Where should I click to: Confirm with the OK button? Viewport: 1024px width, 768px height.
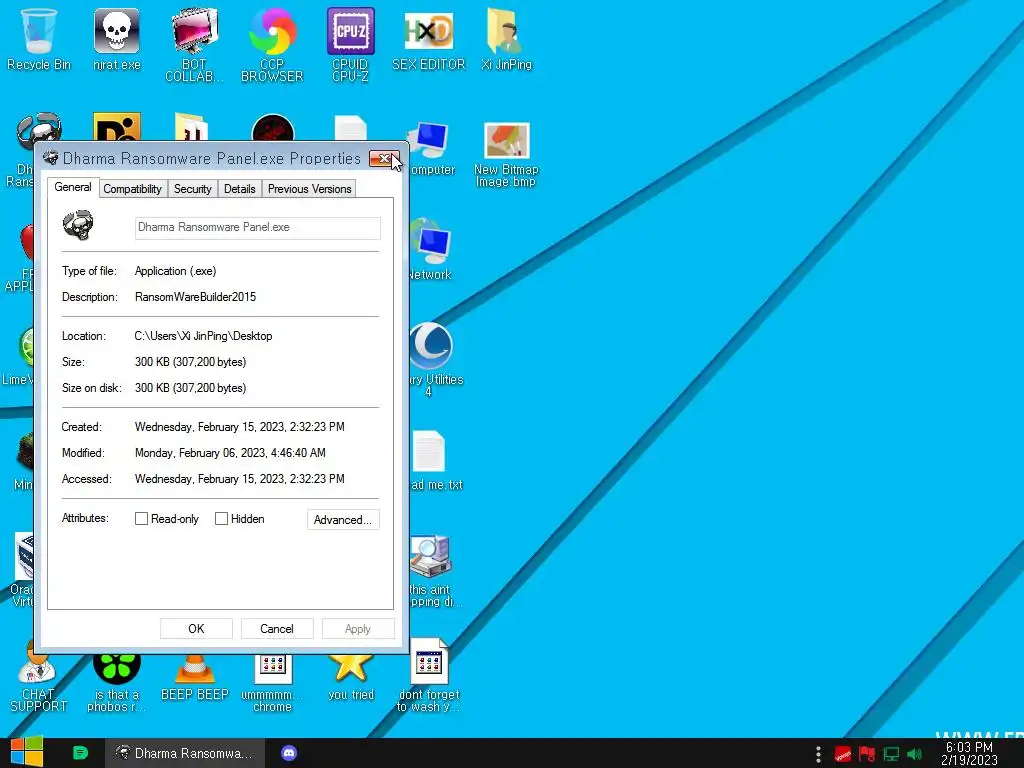[196, 629]
